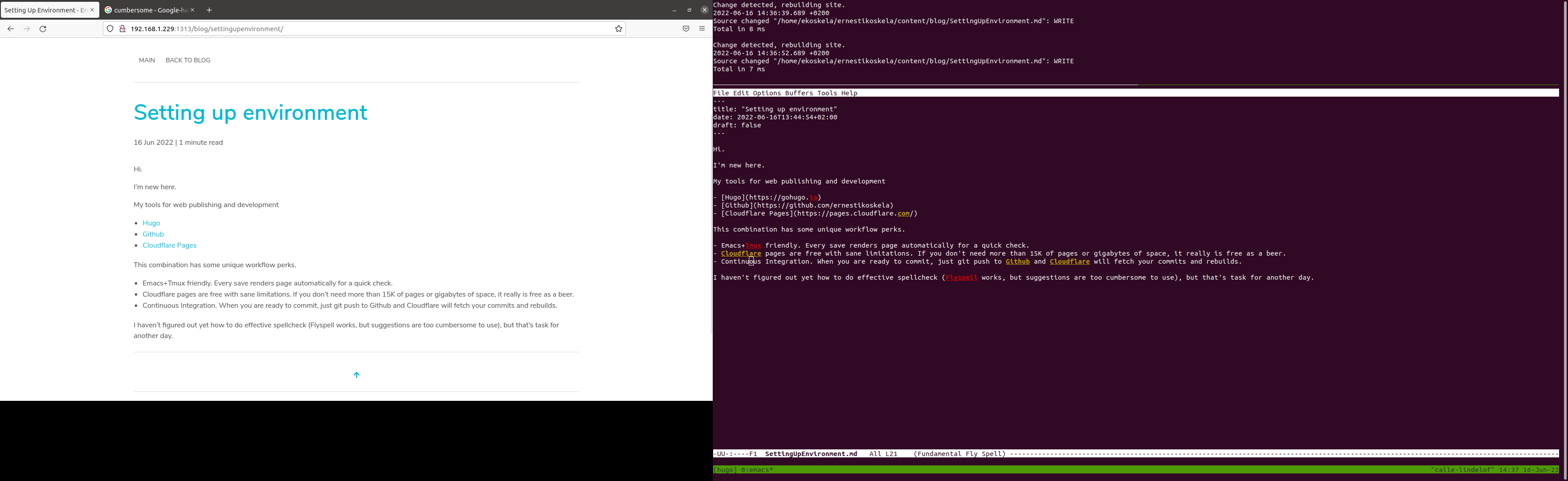Click the 'draft: false' line in Emacs
The height and width of the screenshot is (481, 1568).
(x=738, y=126)
